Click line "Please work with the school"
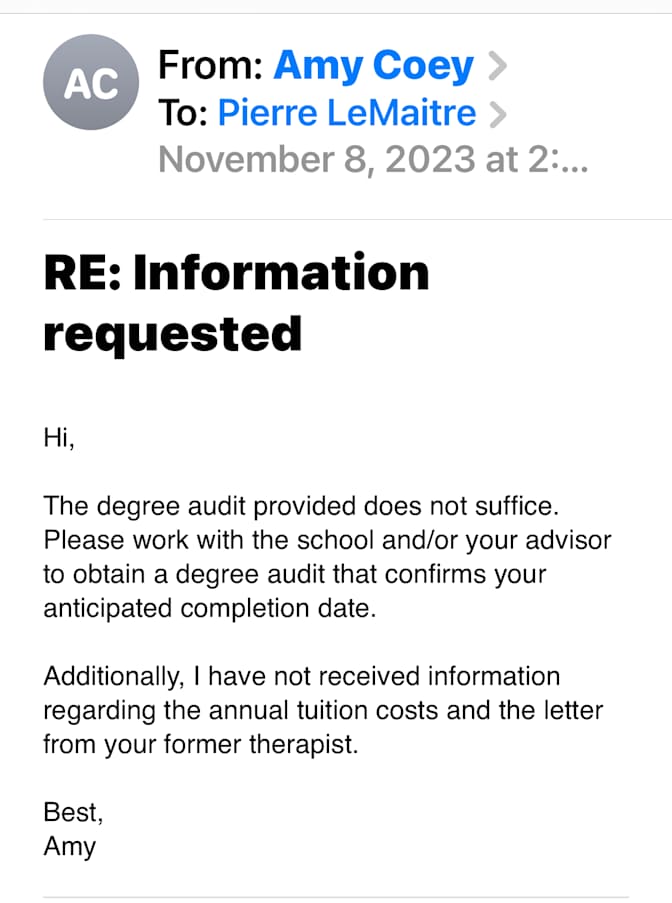Image resolution: width=672 pixels, height=903 pixels. (x=327, y=540)
